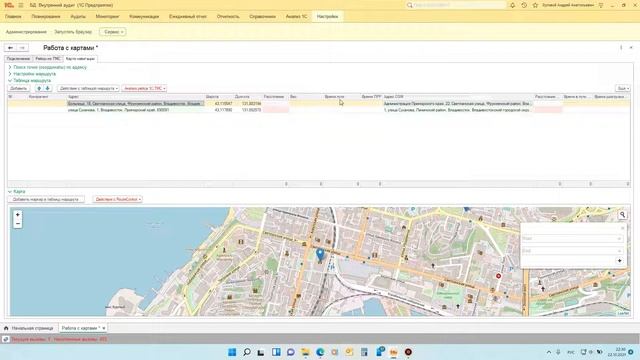Click the End field in map routing panel
The height and width of the screenshot is (360, 640).
[x=572, y=251]
